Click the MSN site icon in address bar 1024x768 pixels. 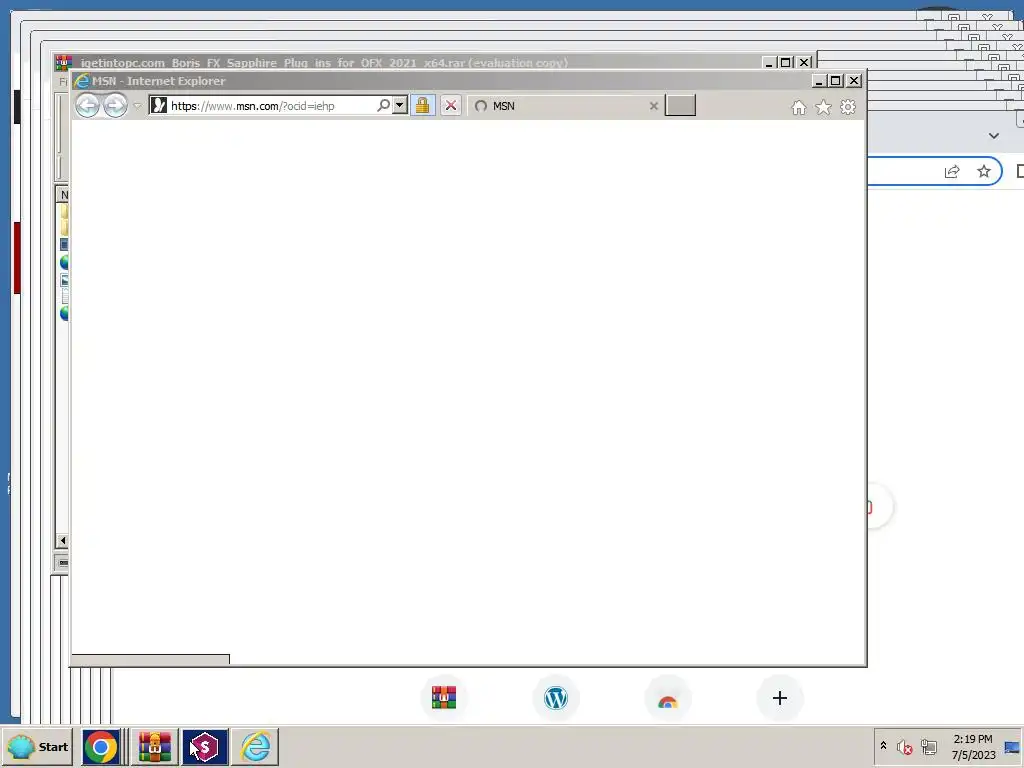pyautogui.click(x=159, y=105)
